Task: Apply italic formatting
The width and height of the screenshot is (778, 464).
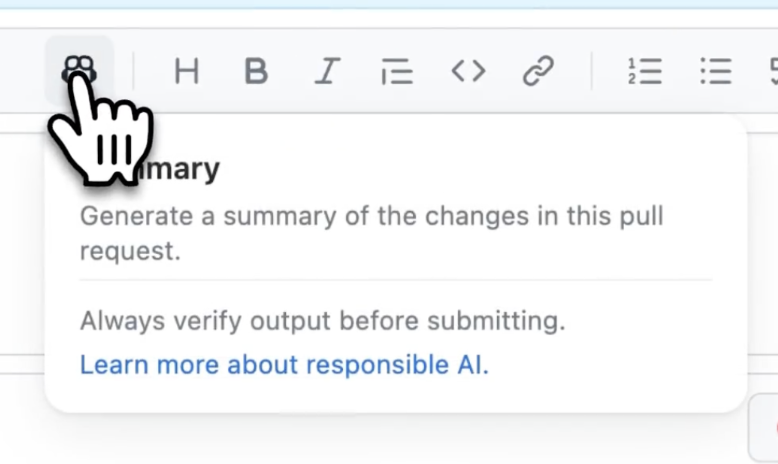Action: click(x=326, y=71)
